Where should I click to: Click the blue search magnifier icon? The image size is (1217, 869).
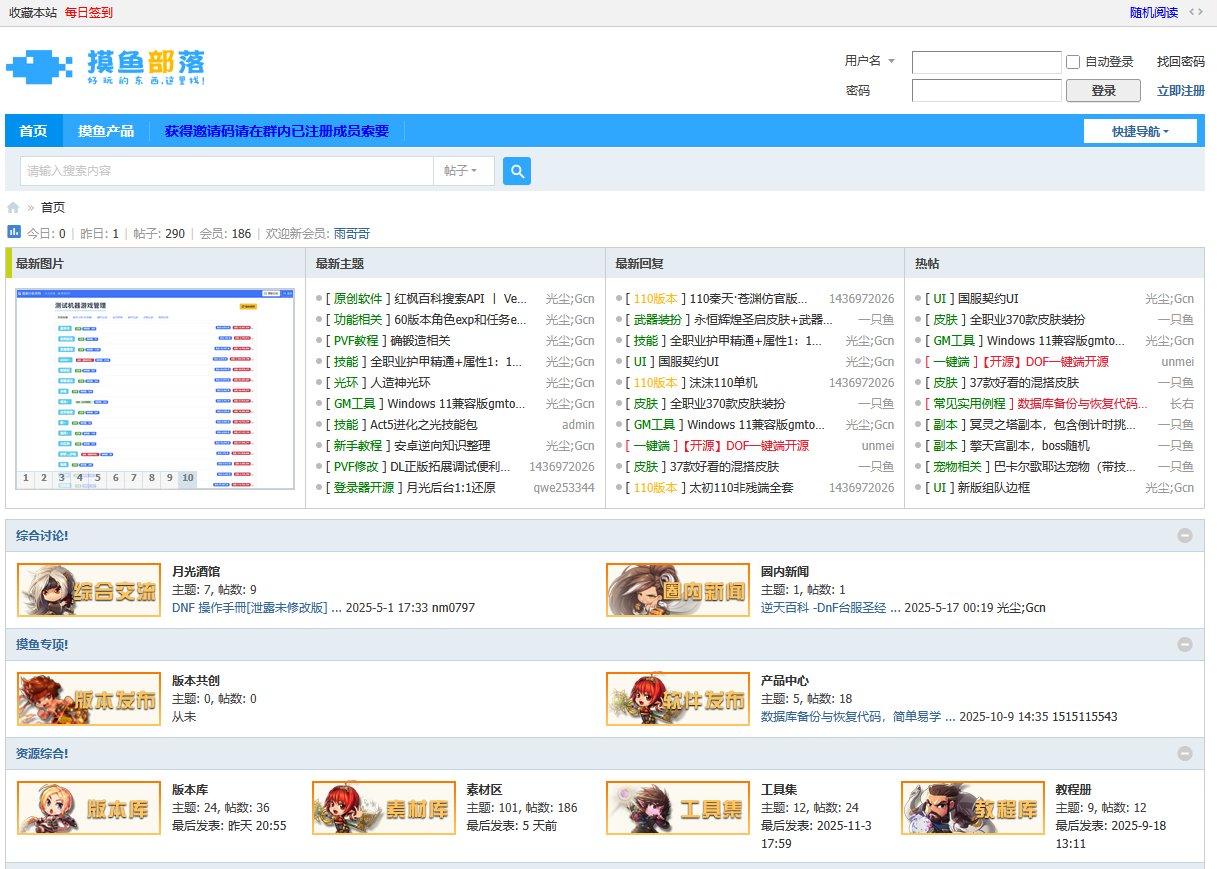[x=516, y=170]
